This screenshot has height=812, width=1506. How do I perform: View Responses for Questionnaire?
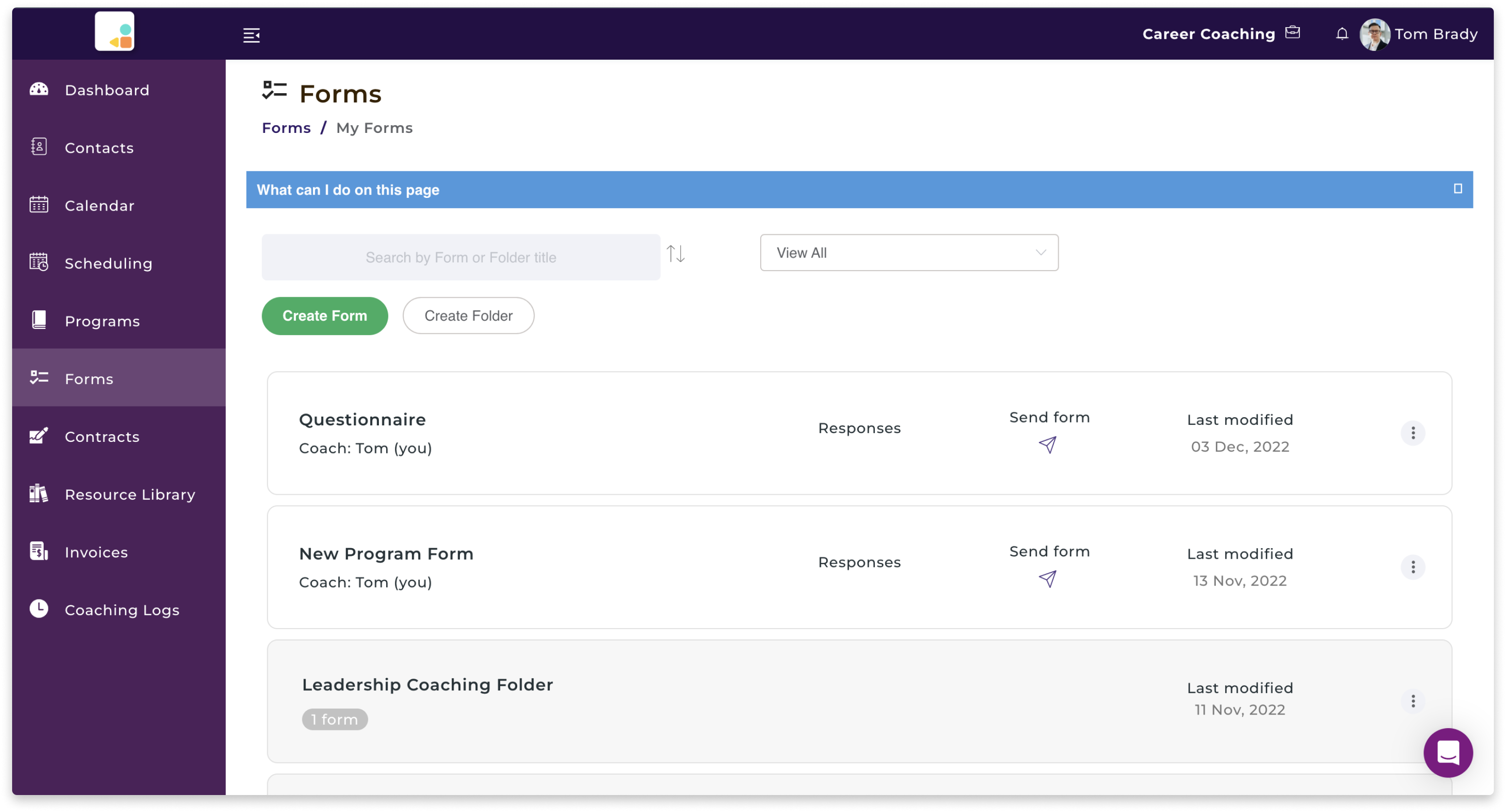tap(859, 428)
